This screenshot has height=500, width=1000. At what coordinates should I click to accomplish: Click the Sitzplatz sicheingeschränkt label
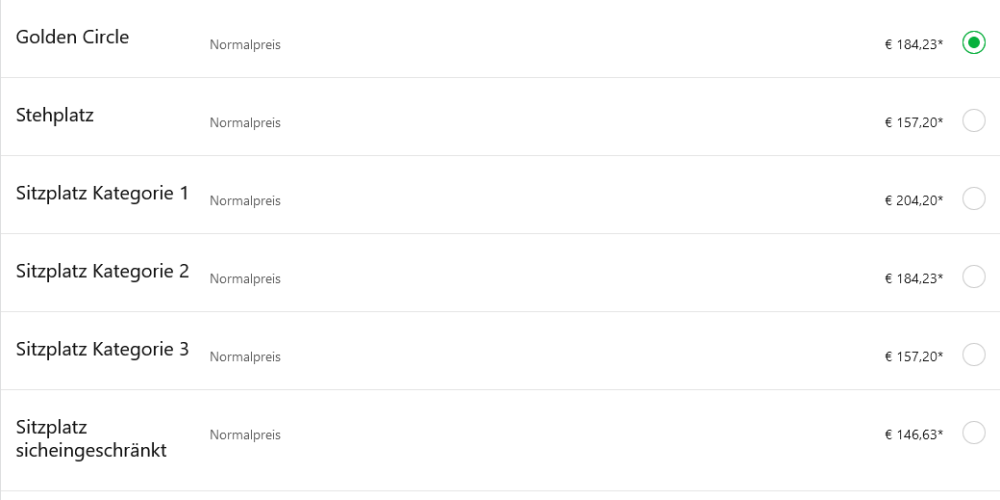point(91,439)
